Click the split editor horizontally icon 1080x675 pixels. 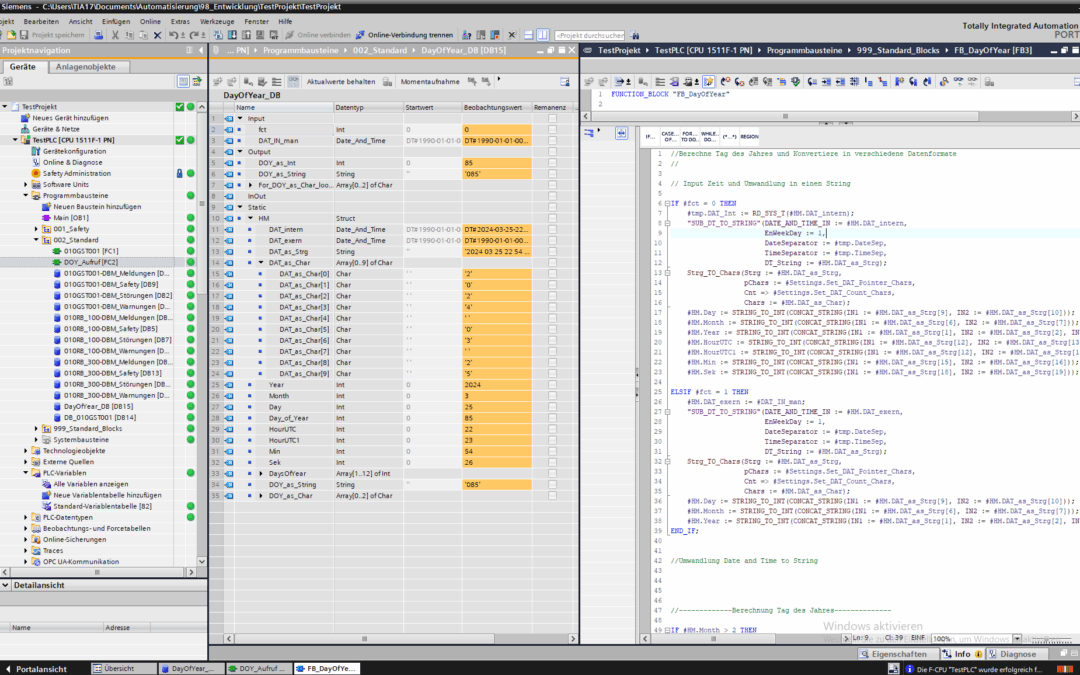pyautogui.click(x=528, y=34)
